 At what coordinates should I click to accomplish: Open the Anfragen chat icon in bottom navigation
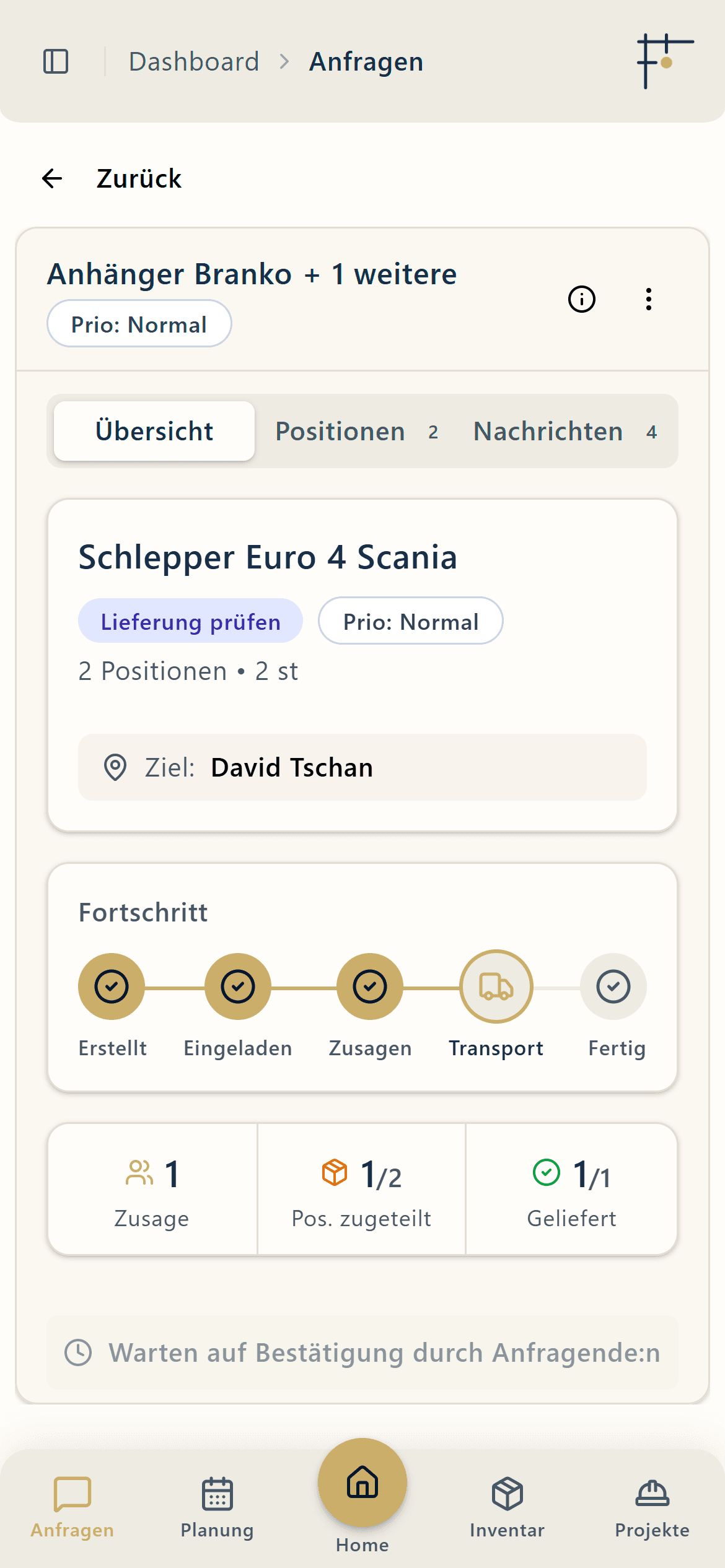point(72,1492)
